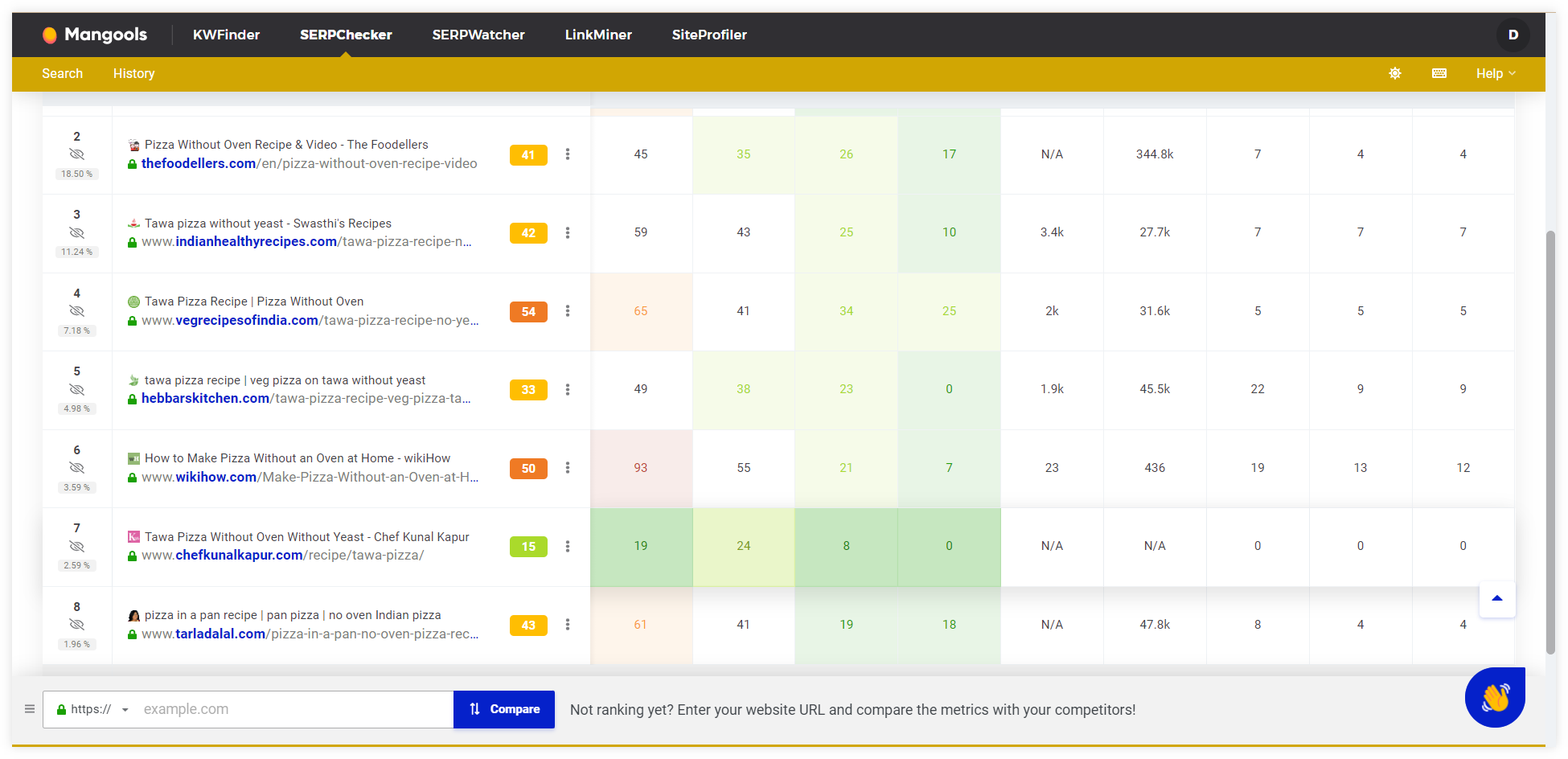
Task: Open the three-dot menu on thefoodellers.com row
Action: click(x=568, y=154)
